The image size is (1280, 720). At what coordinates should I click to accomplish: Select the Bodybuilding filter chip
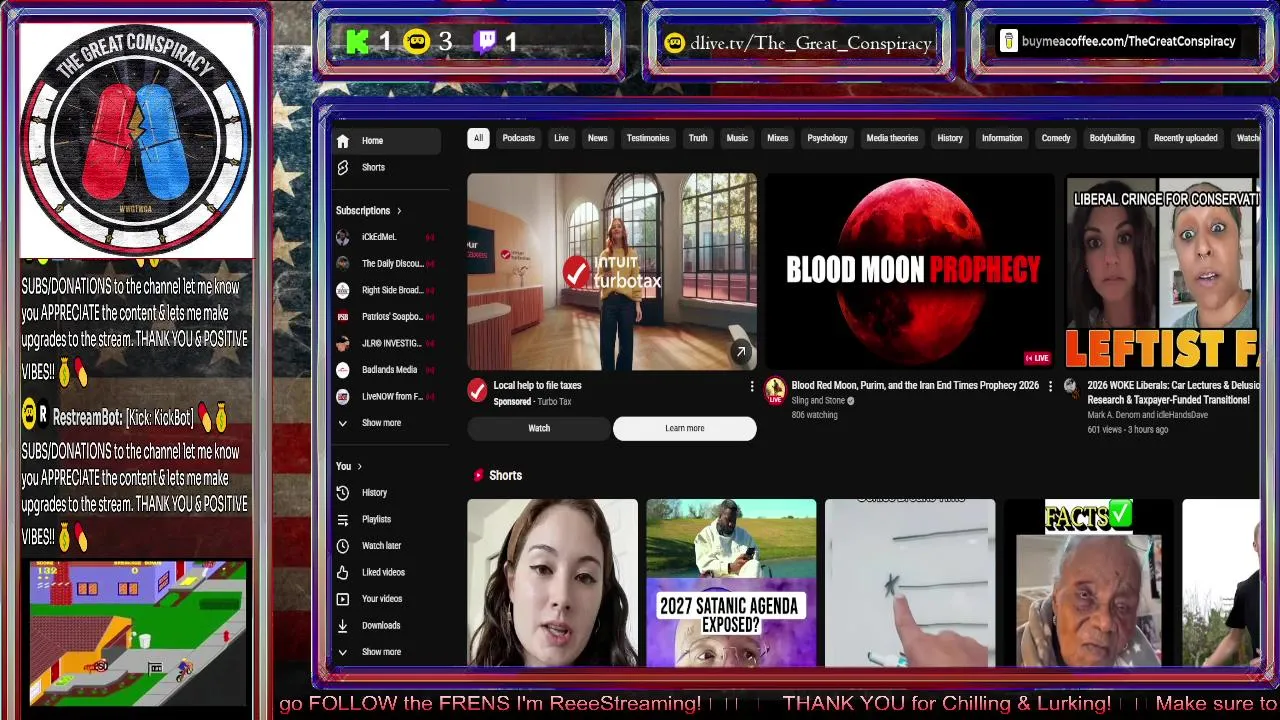[x=1112, y=138]
